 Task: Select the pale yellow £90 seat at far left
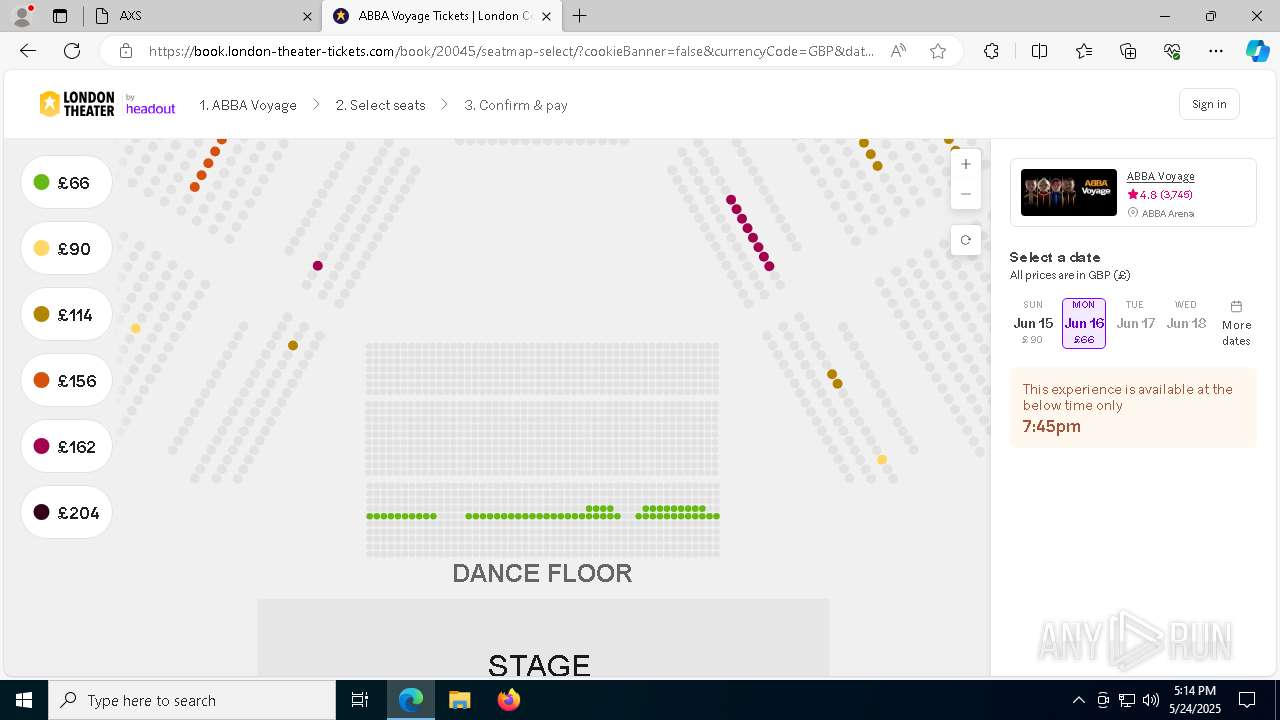(136, 329)
